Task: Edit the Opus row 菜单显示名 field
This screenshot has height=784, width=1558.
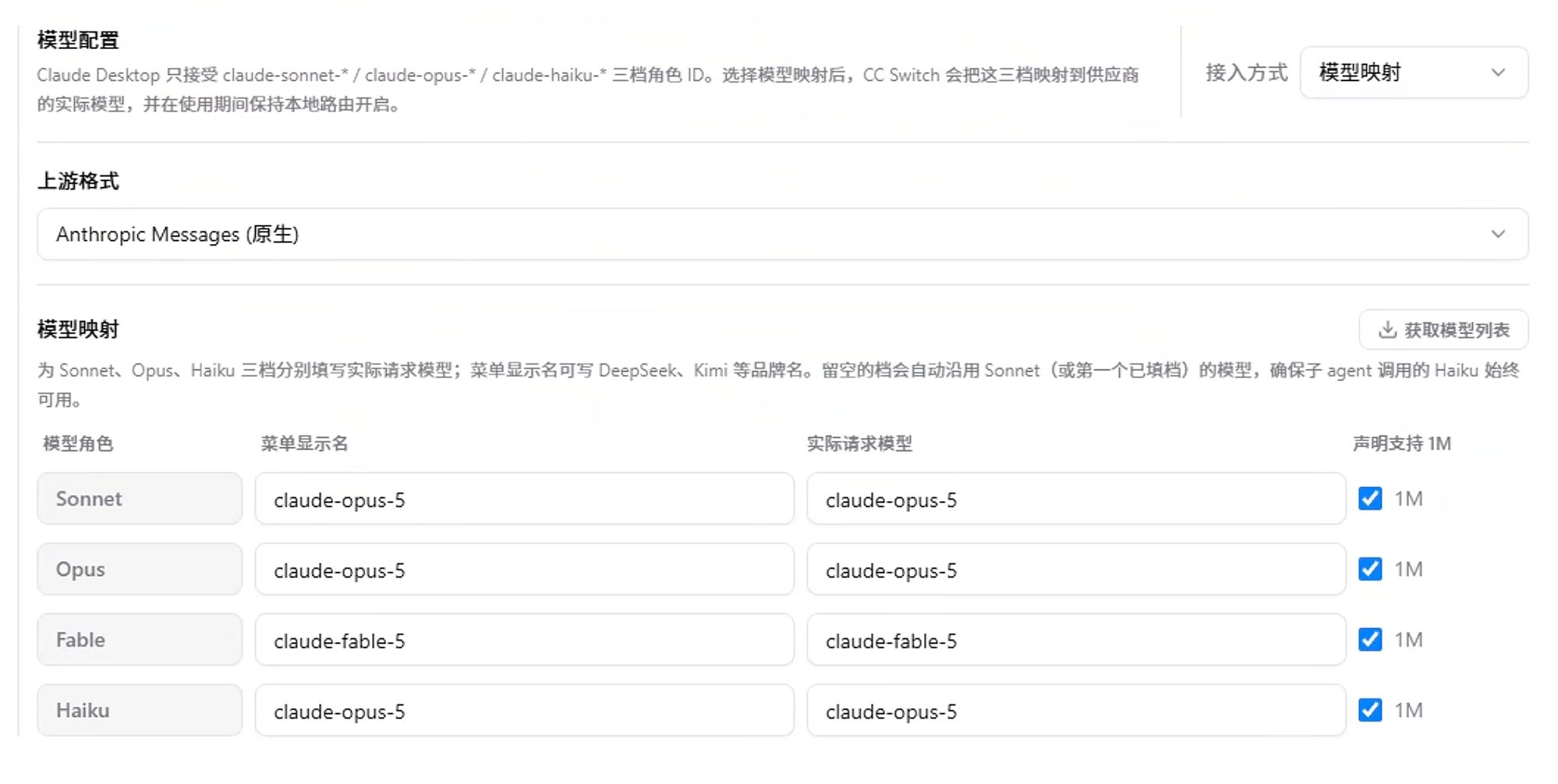Action: click(x=524, y=569)
